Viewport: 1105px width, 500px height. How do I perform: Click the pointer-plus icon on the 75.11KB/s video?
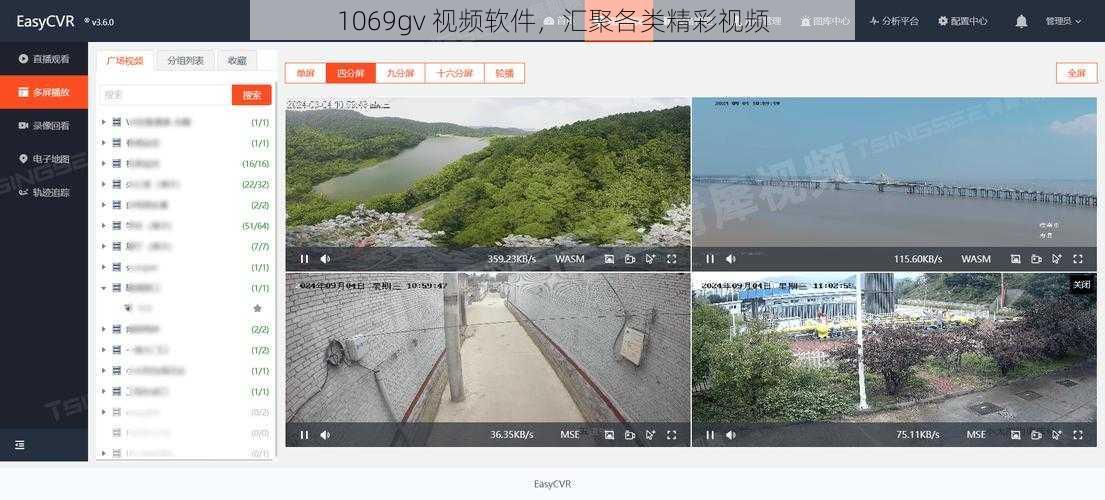click(x=1056, y=435)
